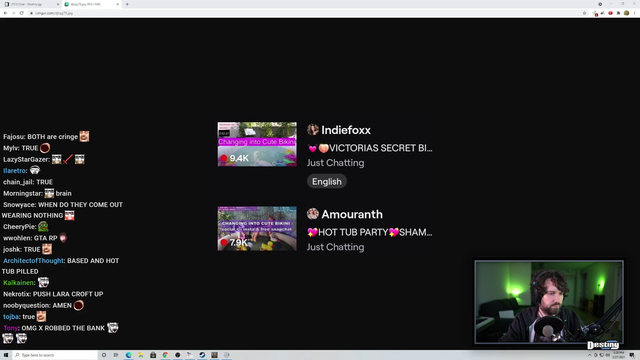Click Just Chatting under Indiefoxx

[x=336, y=163]
